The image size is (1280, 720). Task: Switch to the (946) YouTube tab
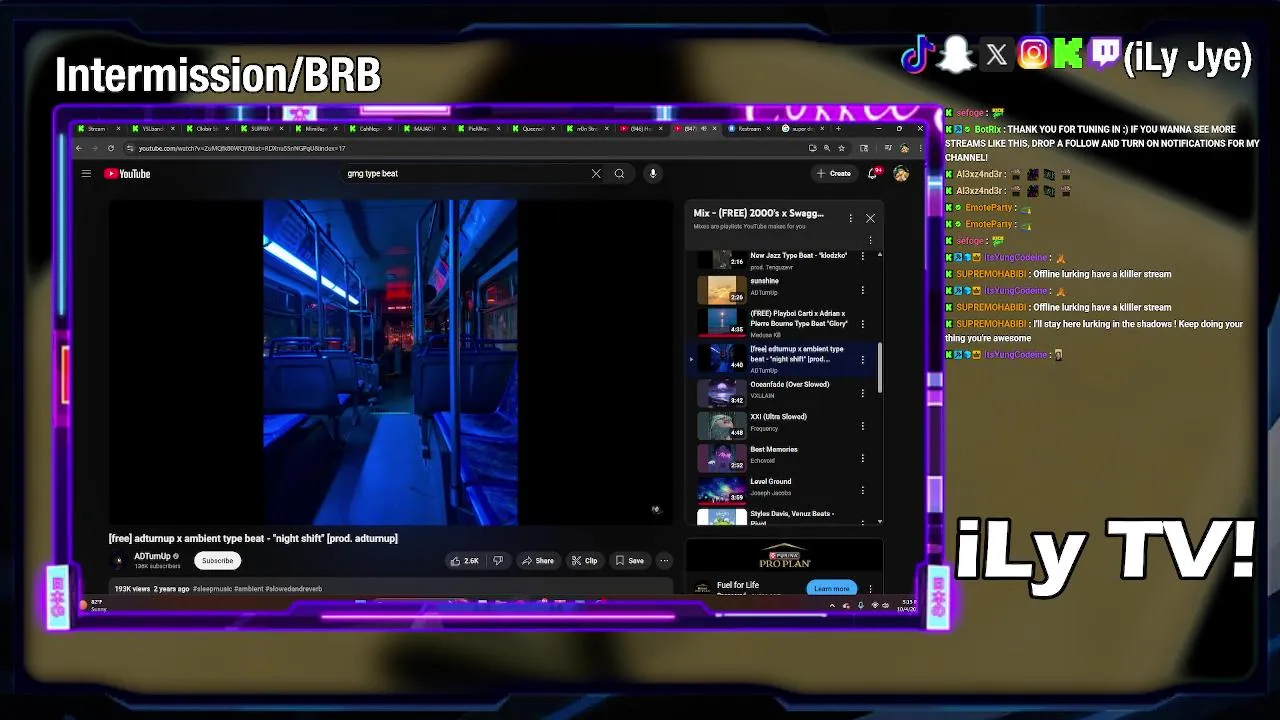[x=641, y=128]
